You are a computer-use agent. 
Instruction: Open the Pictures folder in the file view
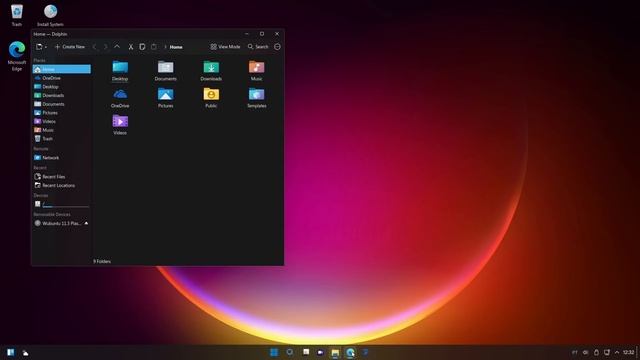pyautogui.click(x=165, y=98)
